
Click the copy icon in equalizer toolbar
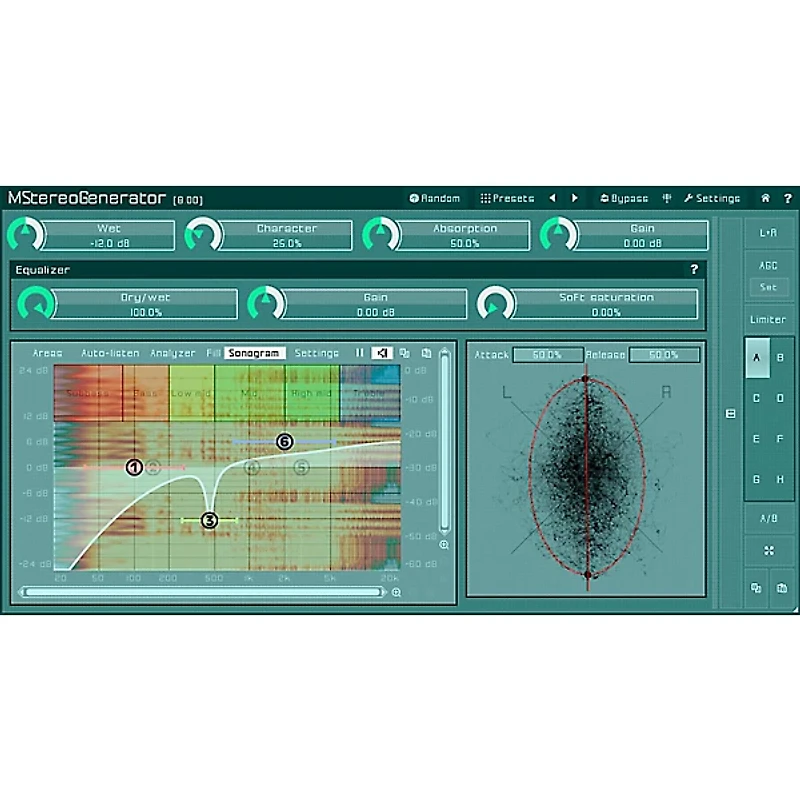[x=404, y=353]
